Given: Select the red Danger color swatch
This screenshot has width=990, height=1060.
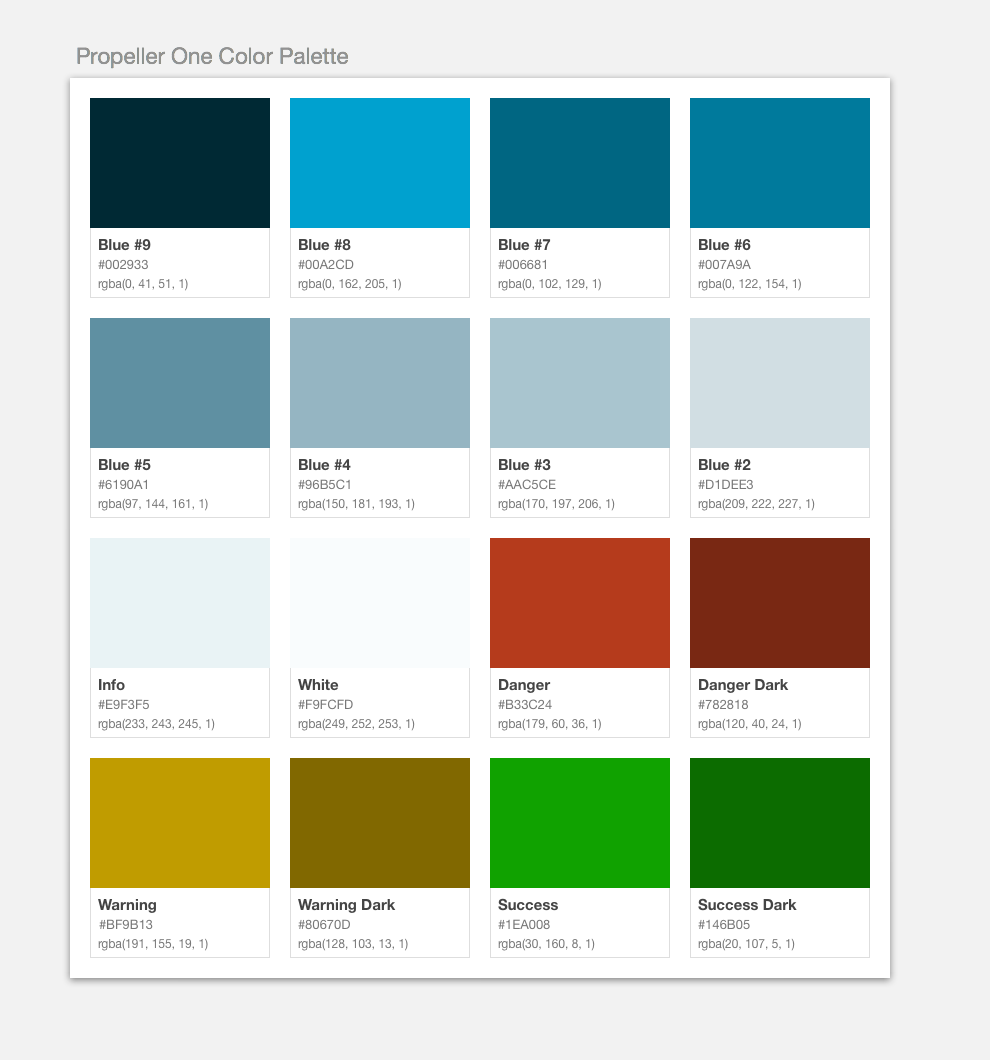Looking at the screenshot, I should click(x=580, y=603).
